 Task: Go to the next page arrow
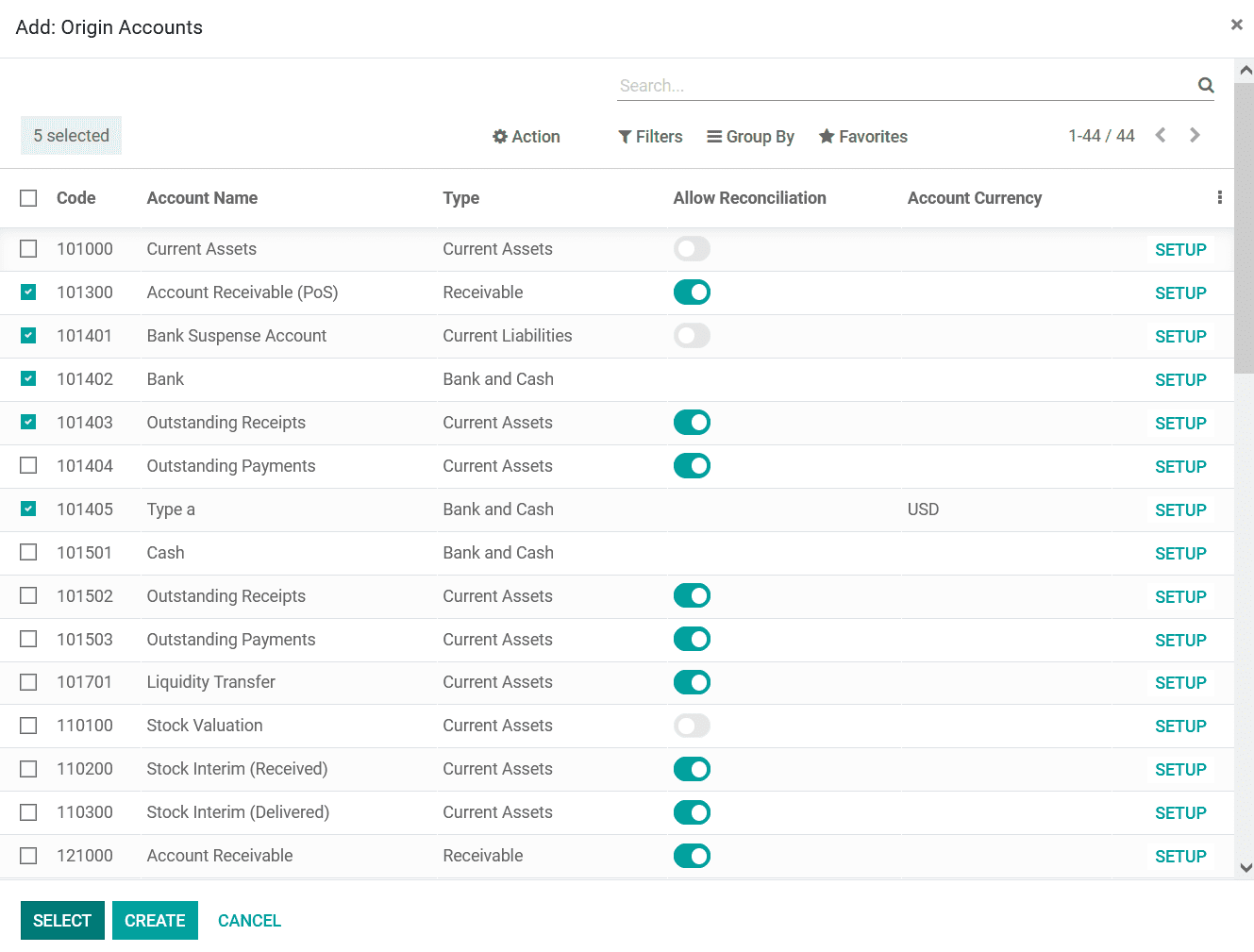click(x=1195, y=135)
